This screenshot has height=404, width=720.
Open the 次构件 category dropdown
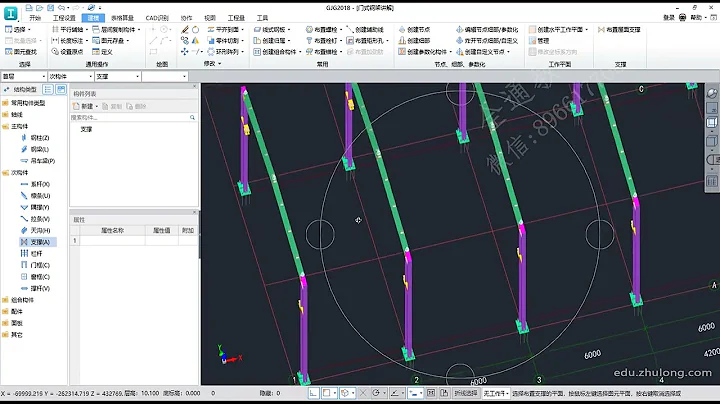tap(71, 76)
